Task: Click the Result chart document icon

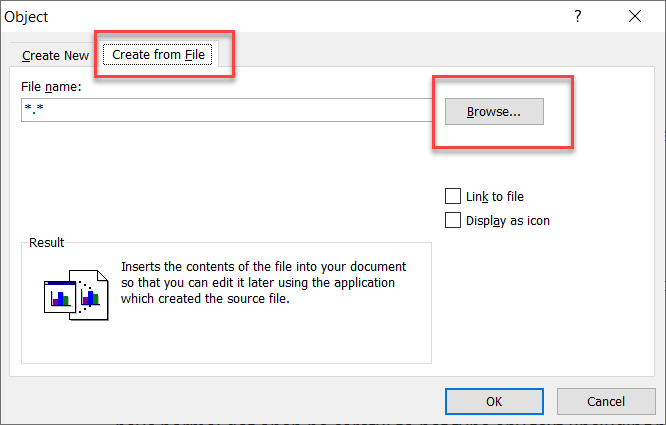Action: coord(76,295)
